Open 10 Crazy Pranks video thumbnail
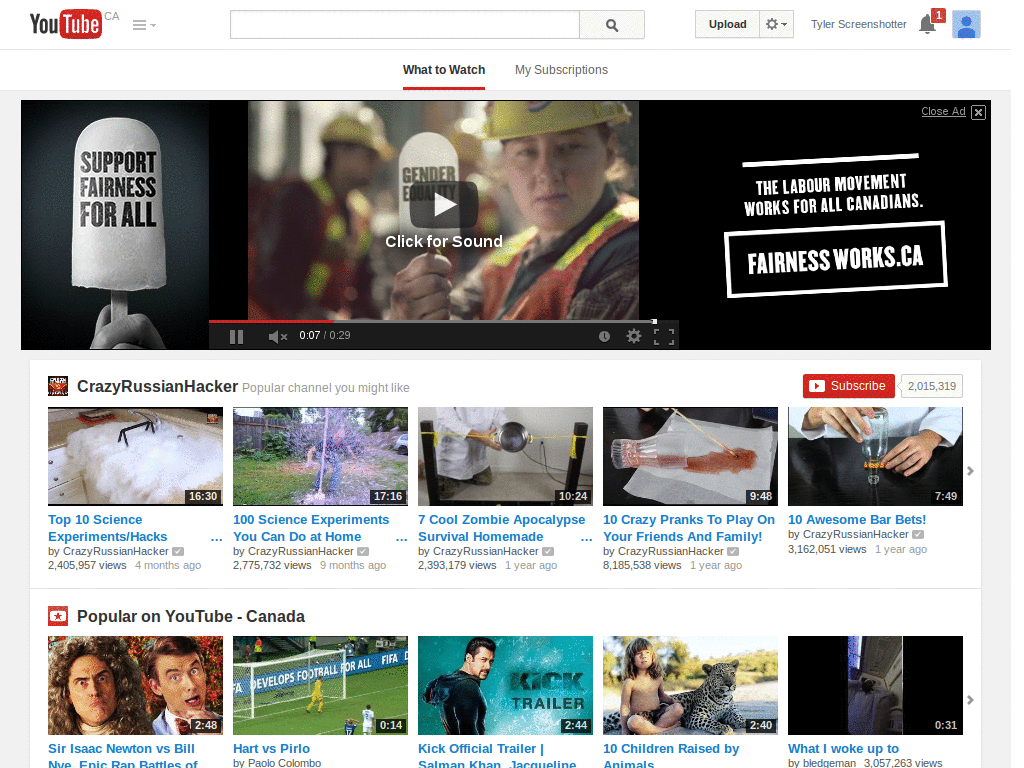 pos(690,456)
